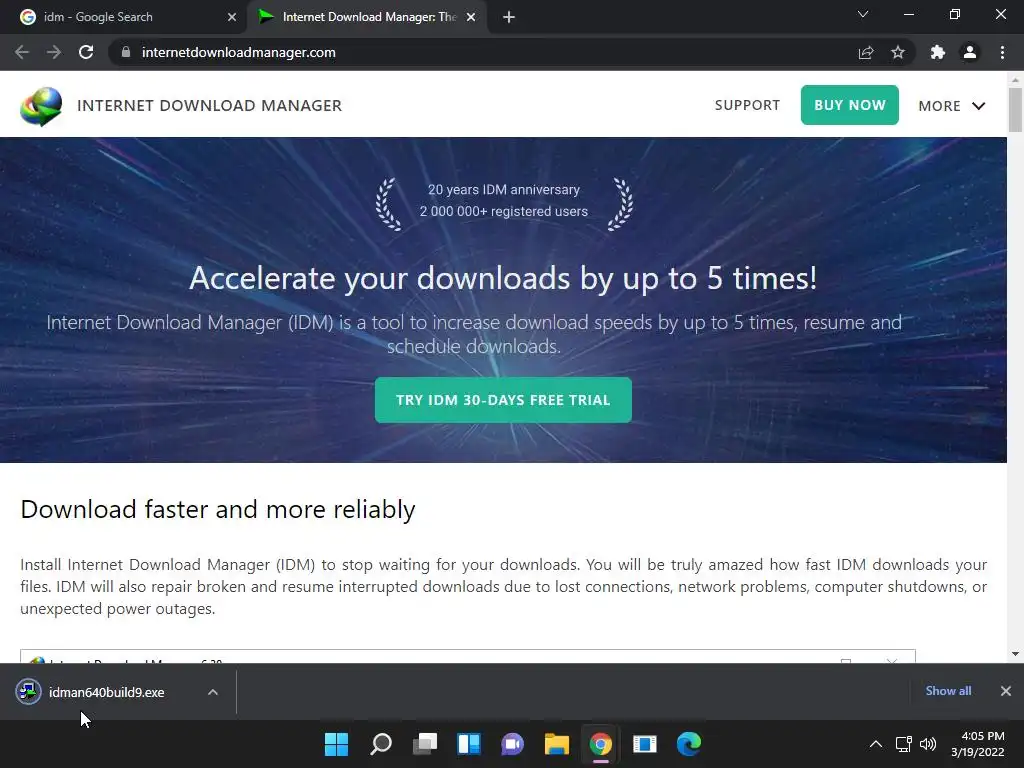Click TRY IDM 30-DAYS FREE TRIAL
The height and width of the screenshot is (768, 1024).
point(503,400)
